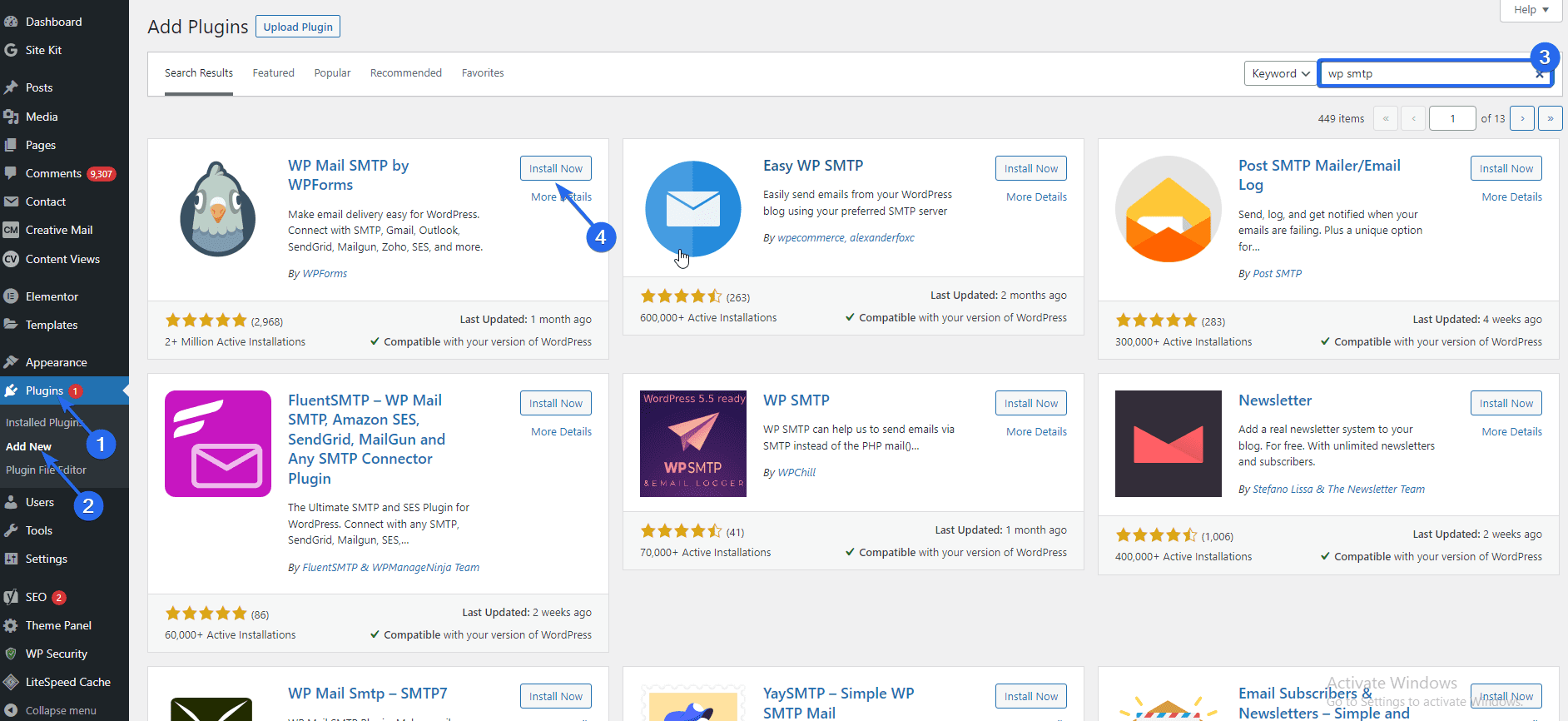The image size is (1568, 721).
Task: Open Installed Plugins submenu item
Action: (x=44, y=422)
